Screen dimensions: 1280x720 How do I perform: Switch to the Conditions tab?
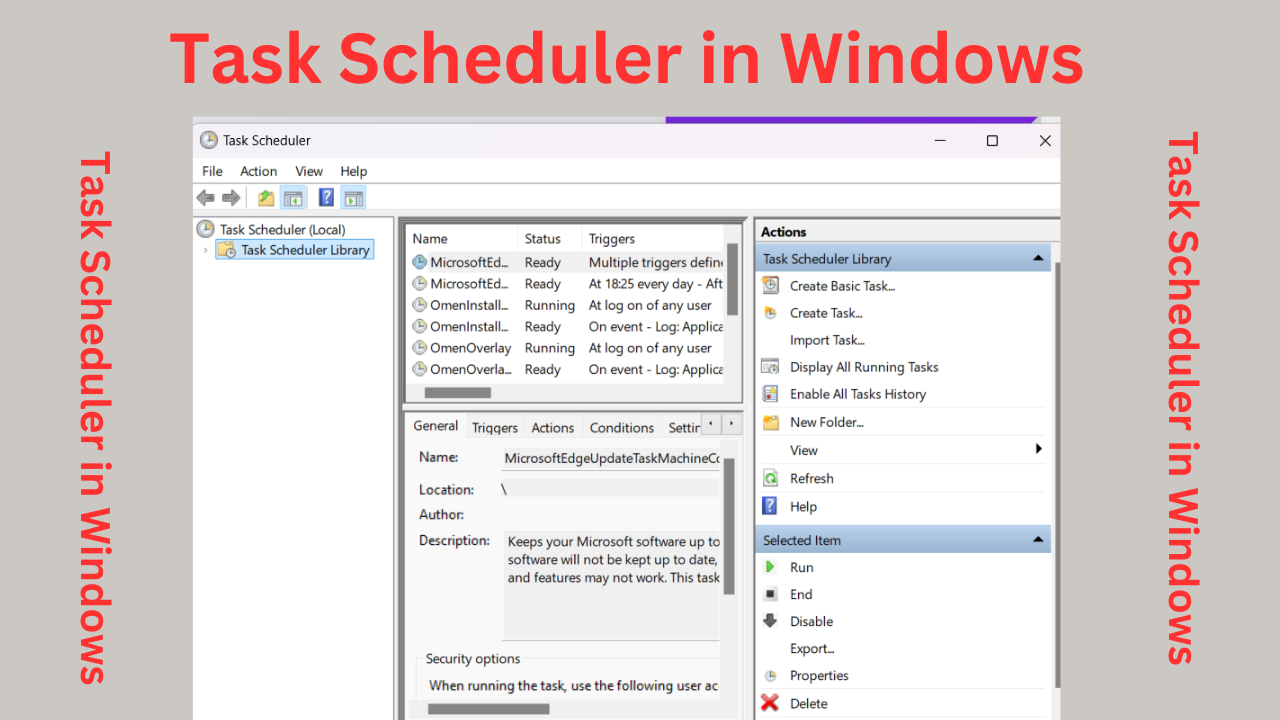click(621, 427)
